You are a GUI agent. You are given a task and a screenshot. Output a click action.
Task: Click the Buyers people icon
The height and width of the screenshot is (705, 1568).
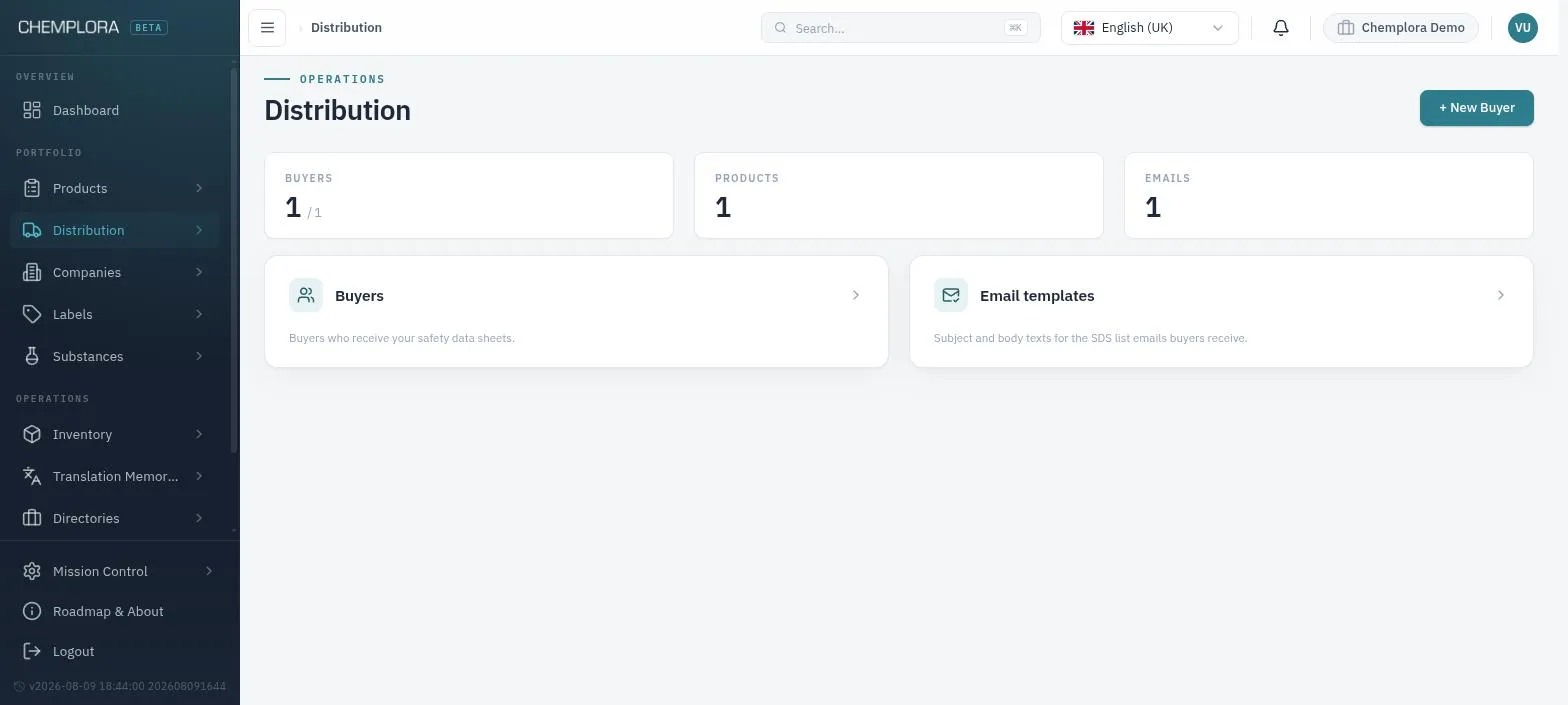(x=306, y=295)
